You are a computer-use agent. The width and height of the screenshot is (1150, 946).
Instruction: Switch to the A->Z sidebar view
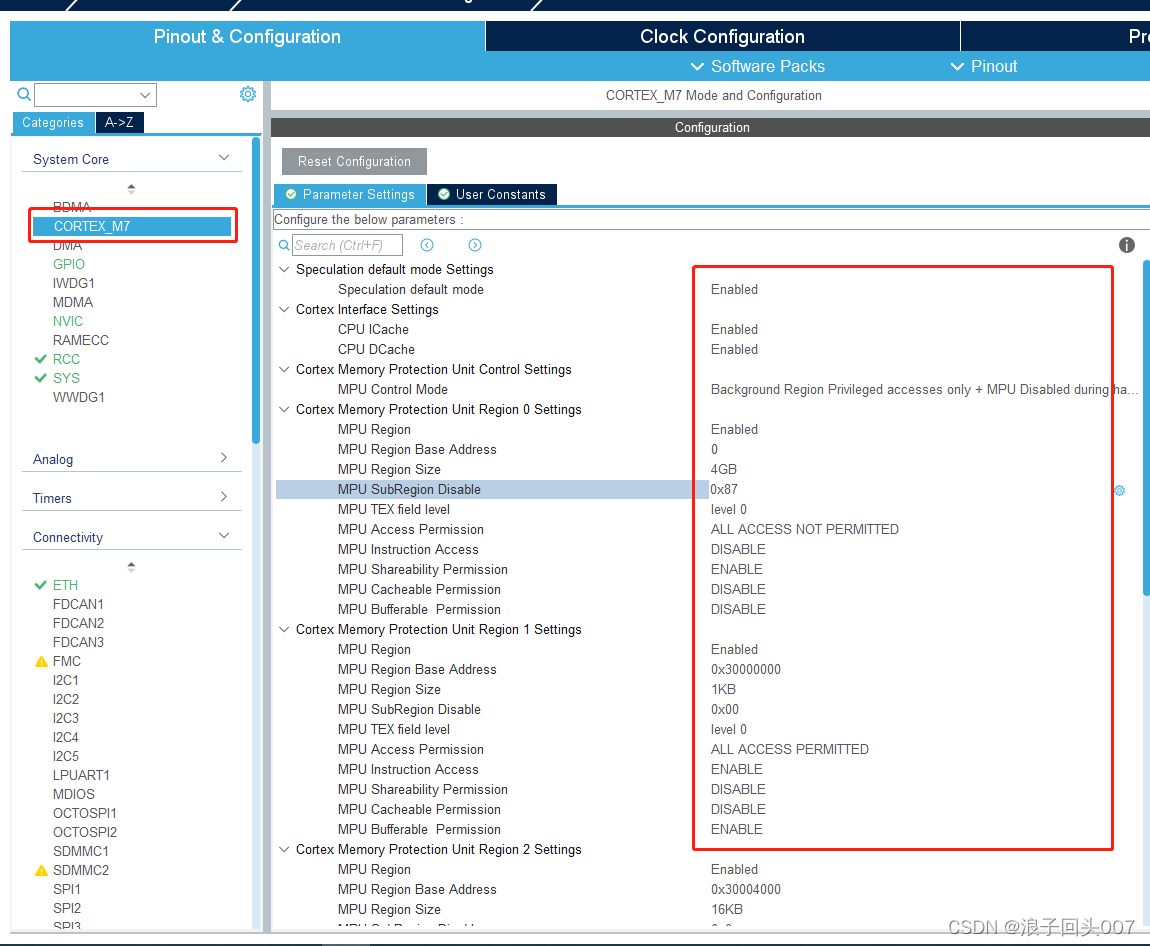pyautogui.click(x=119, y=122)
